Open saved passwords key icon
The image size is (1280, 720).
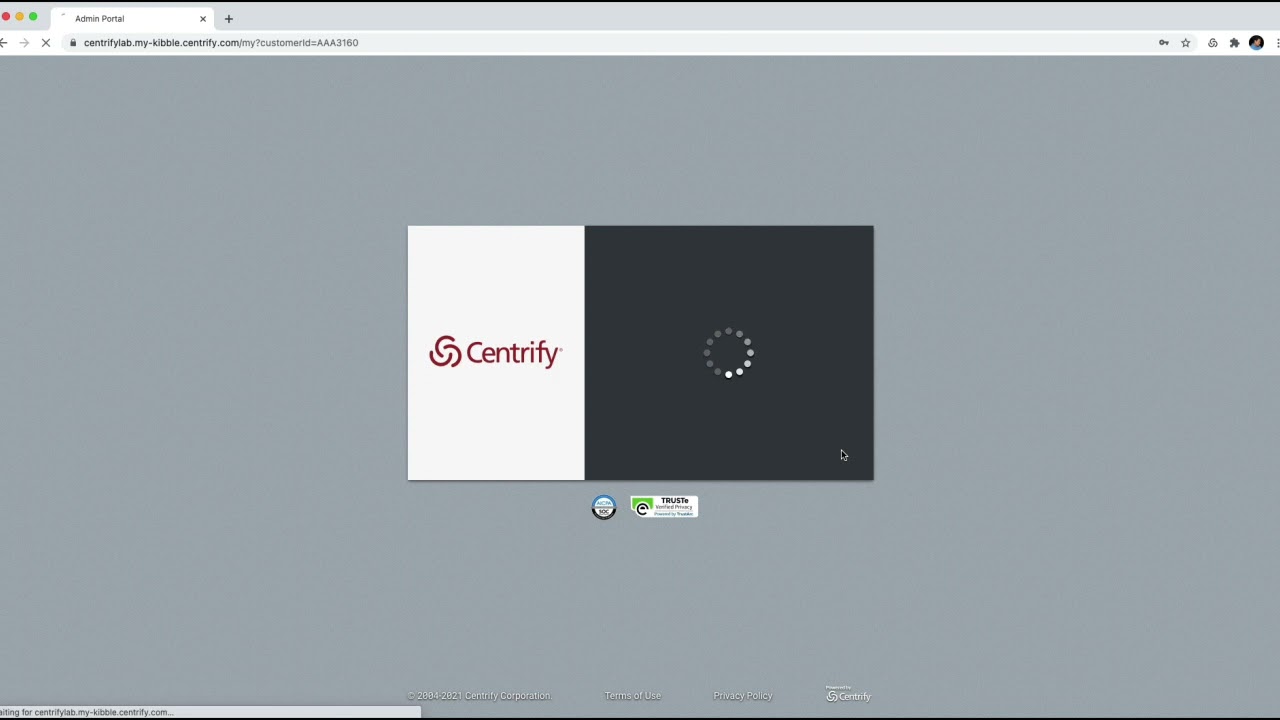point(1164,43)
